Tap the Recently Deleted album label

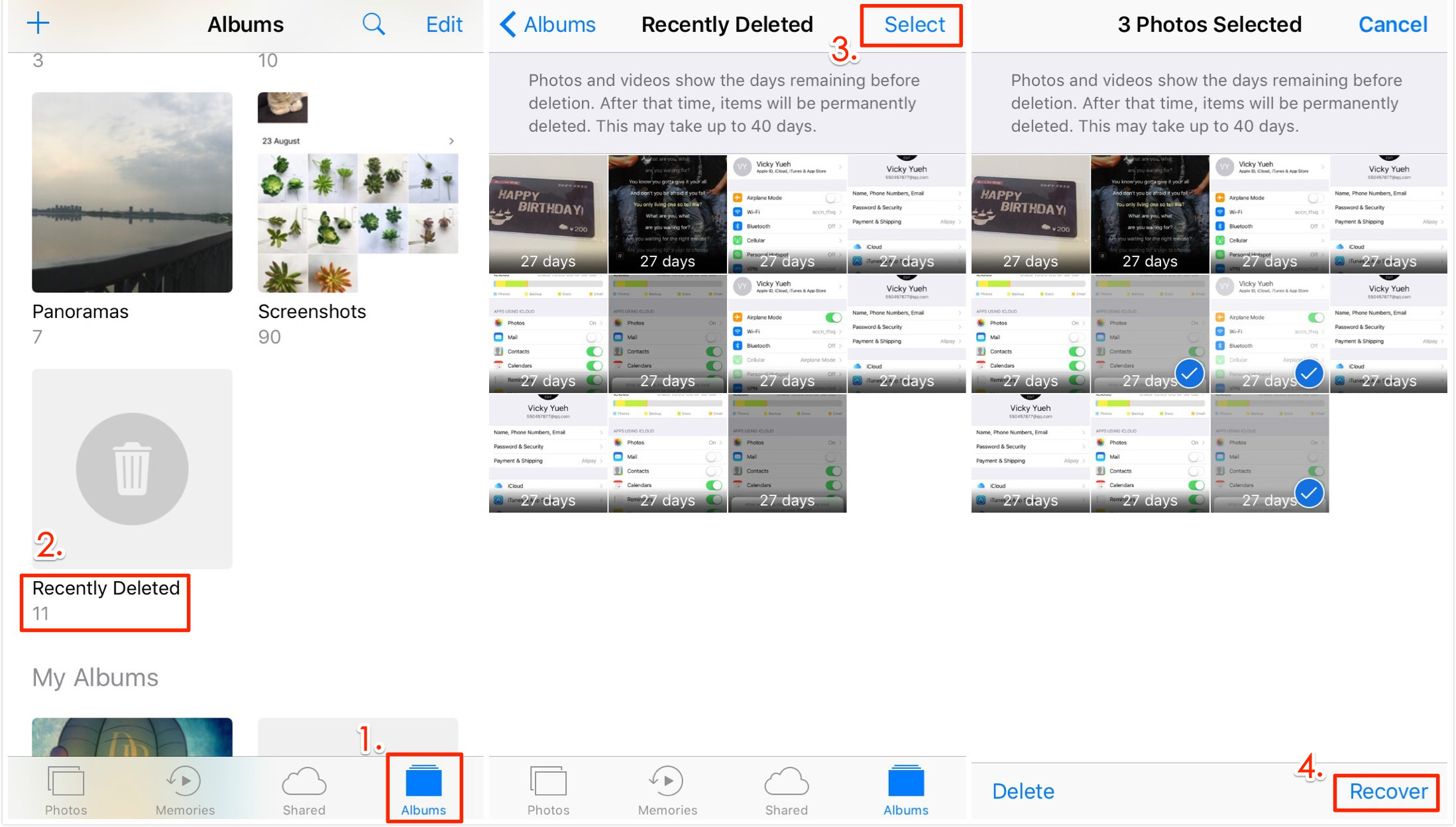107,589
